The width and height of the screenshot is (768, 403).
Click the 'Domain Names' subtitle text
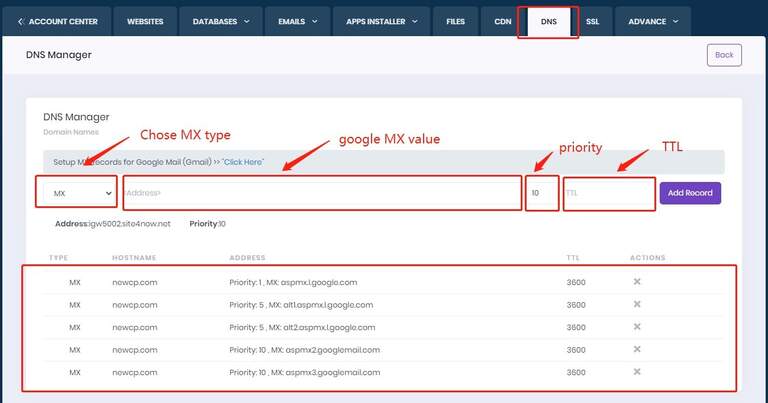pyautogui.click(x=71, y=132)
